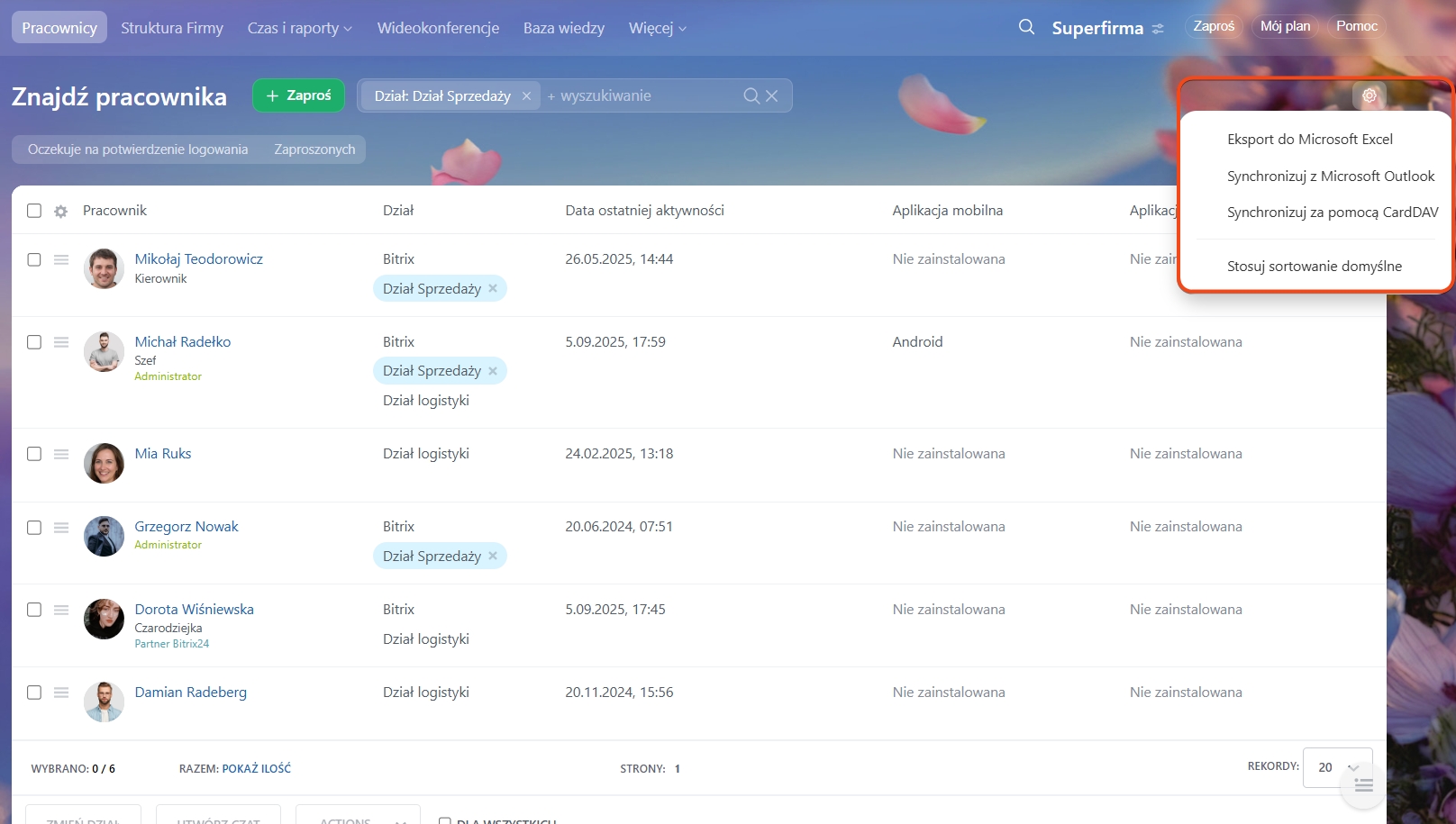Select Damian Radeberg's row checkbox
1456x824 pixels.
coord(34,693)
